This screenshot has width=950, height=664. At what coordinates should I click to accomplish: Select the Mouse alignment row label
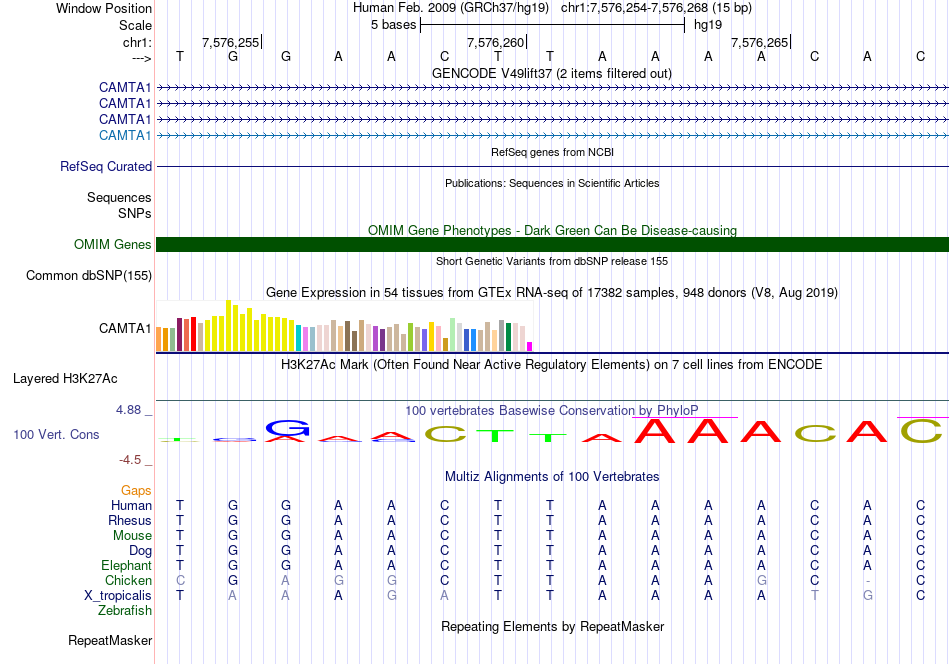132,536
